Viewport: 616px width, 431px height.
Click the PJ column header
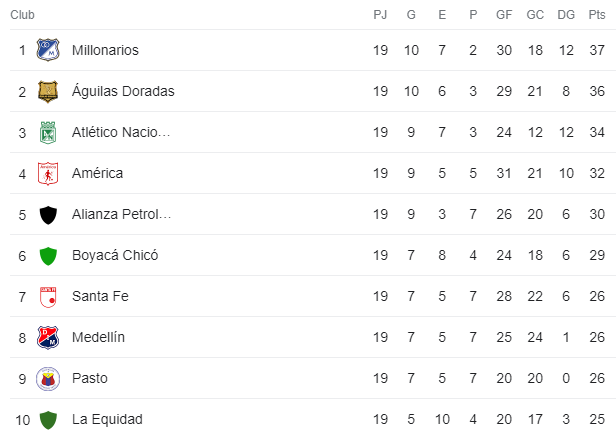coord(380,15)
